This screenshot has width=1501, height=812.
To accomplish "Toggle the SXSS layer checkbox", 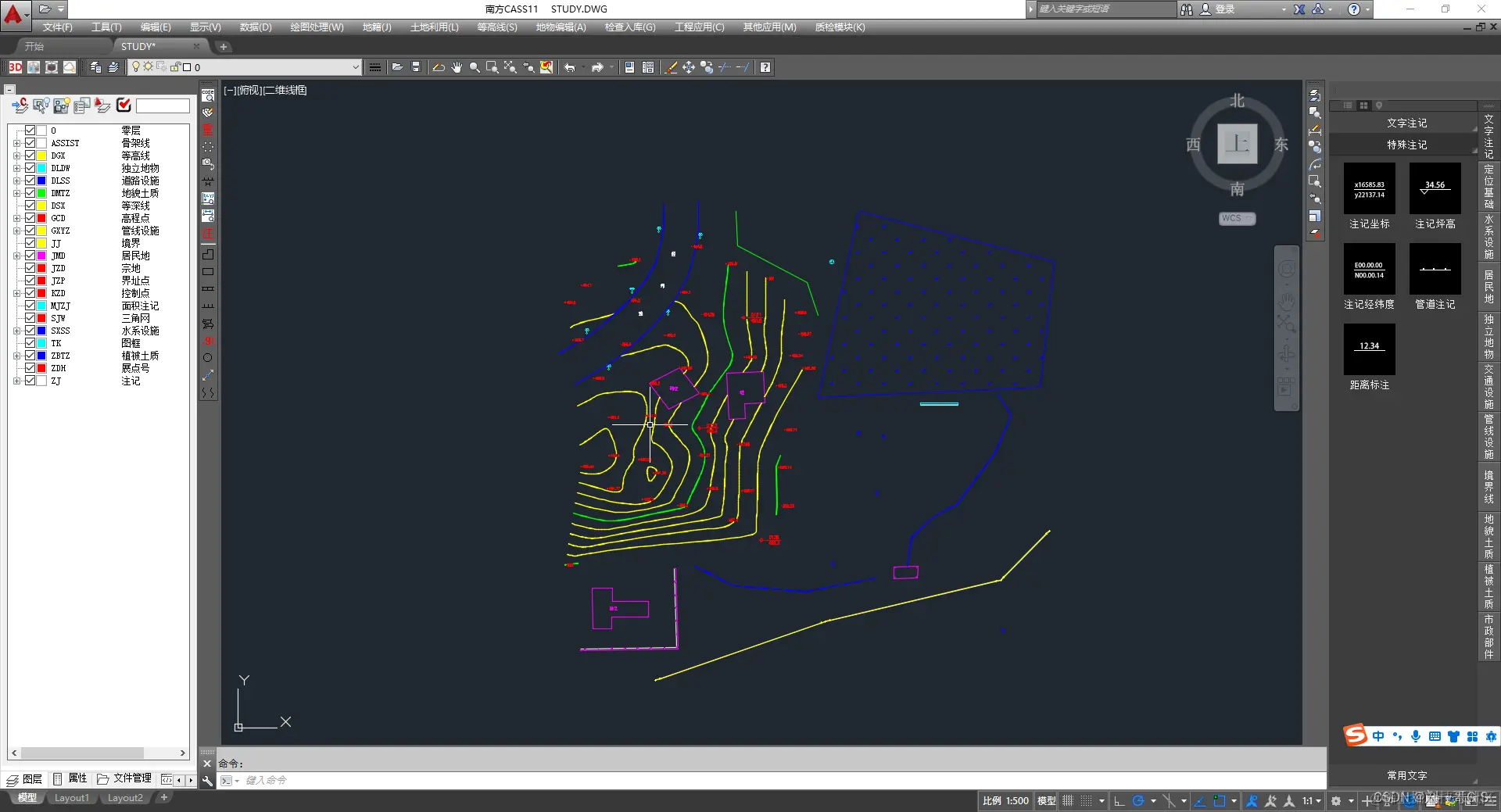I will pyautogui.click(x=30, y=331).
